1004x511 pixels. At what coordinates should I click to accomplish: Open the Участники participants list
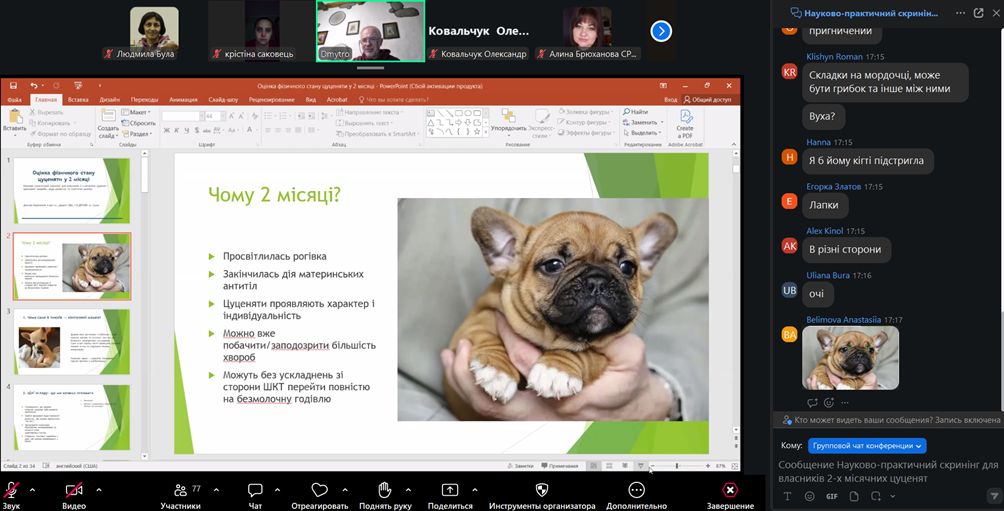[x=180, y=490]
